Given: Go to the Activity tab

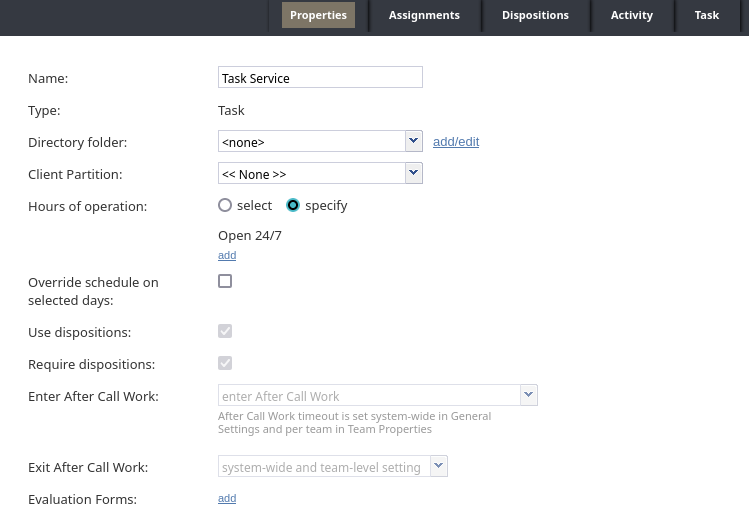Looking at the screenshot, I should (x=631, y=15).
